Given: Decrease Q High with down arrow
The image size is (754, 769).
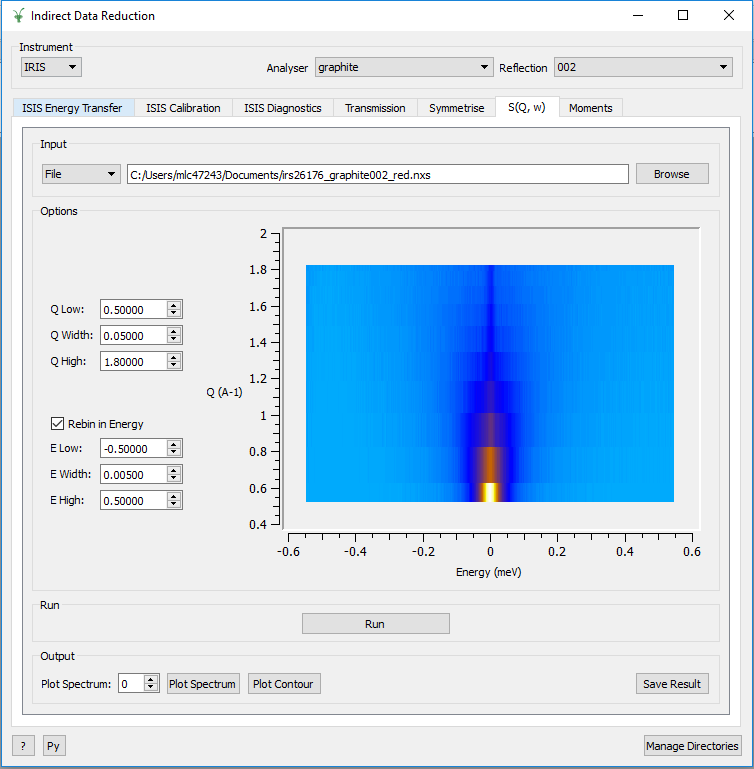Looking at the screenshot, I should (x=174, y=366).
